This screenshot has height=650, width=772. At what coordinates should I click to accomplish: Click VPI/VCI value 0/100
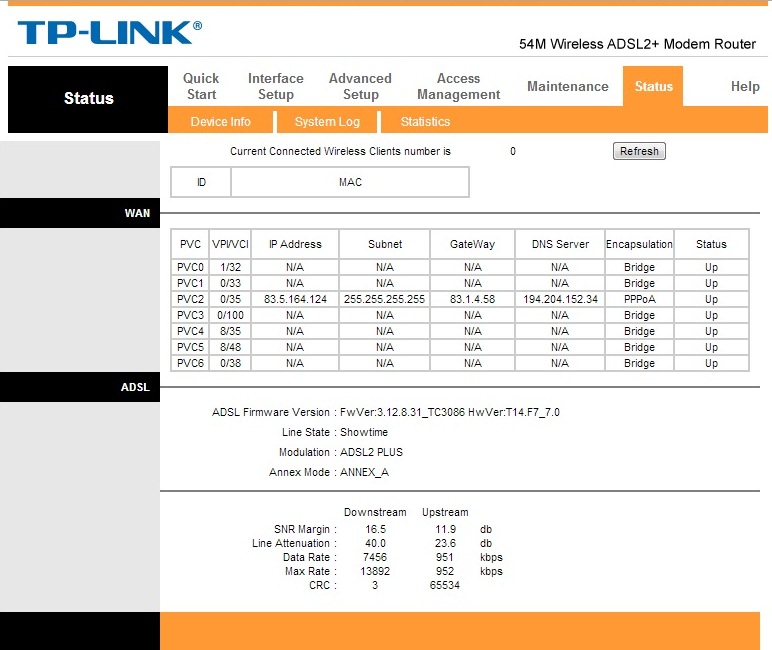tap(230, 315)
